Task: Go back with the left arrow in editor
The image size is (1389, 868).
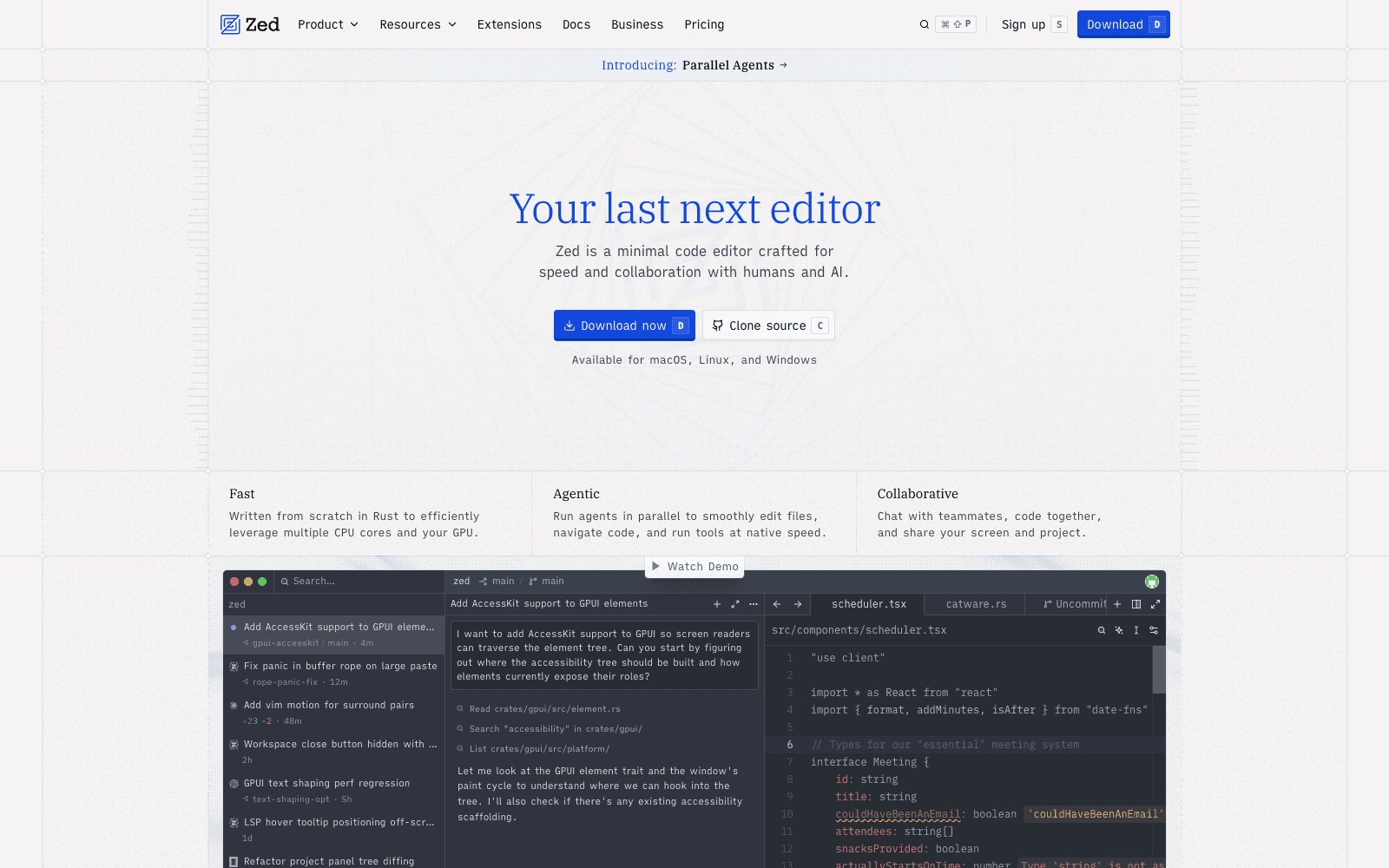Action: tap(777, 604)
